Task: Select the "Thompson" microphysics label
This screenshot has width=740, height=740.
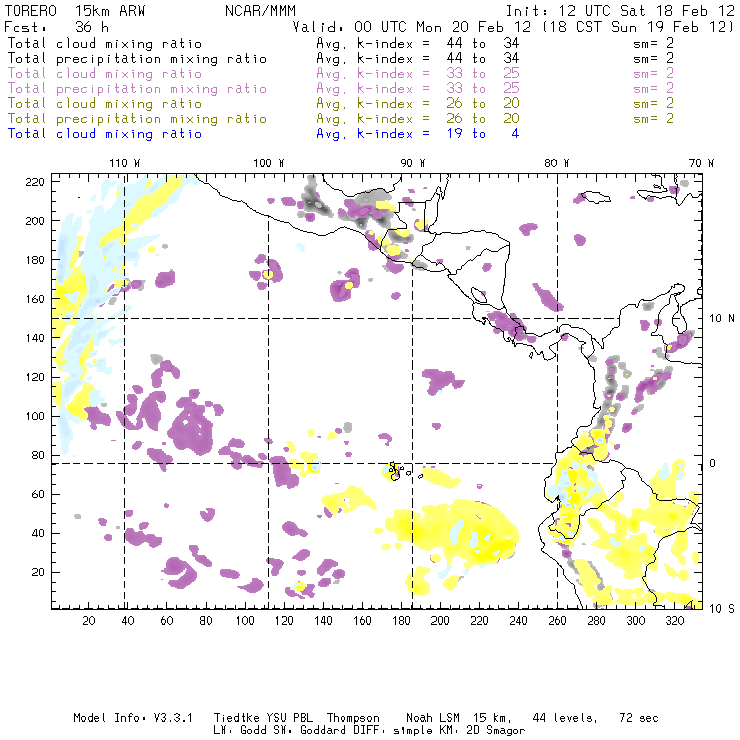Action: (353, 718)
